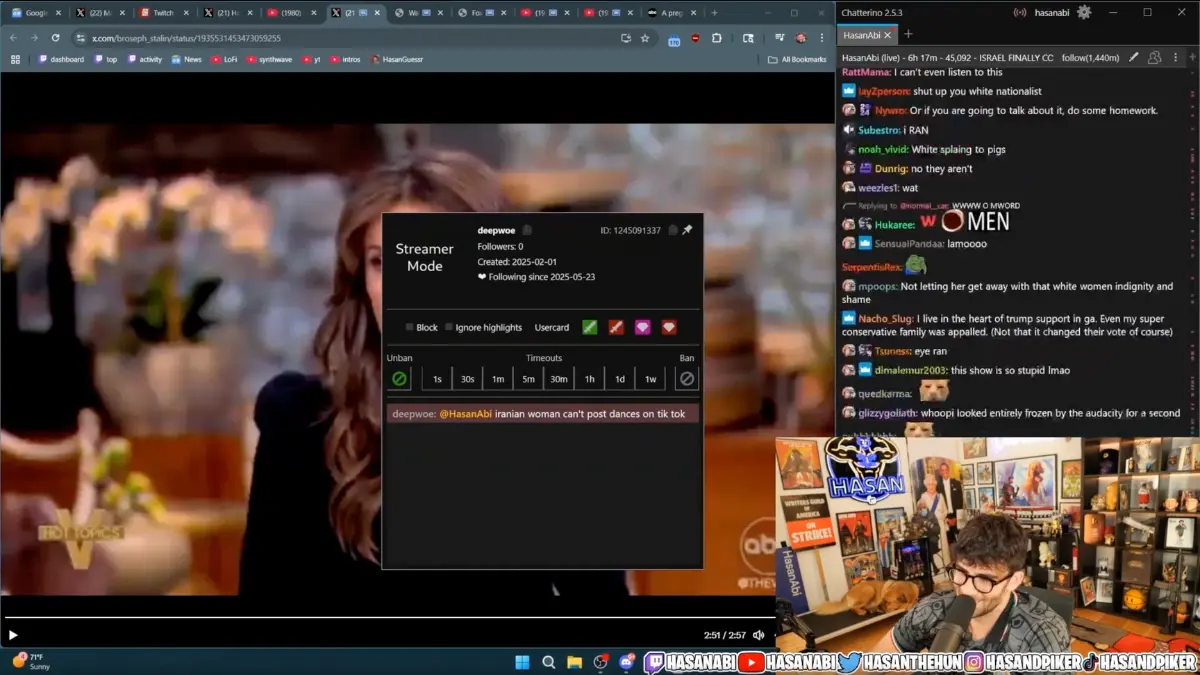Screen dimensions: 1200x675
Task: Open the follow(1,440m) mode selector
Action: [x=1090, y=57]
